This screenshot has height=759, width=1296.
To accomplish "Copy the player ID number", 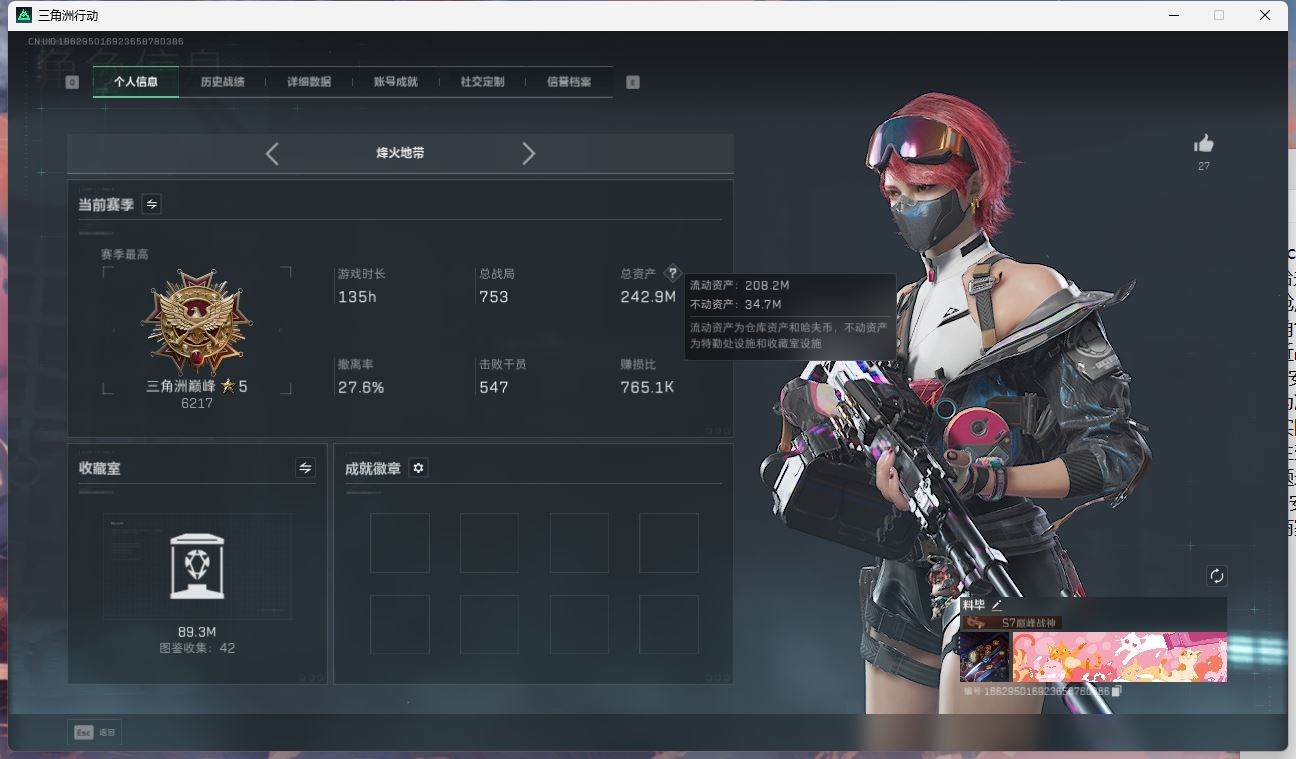I will click(x=1118, y=691).
